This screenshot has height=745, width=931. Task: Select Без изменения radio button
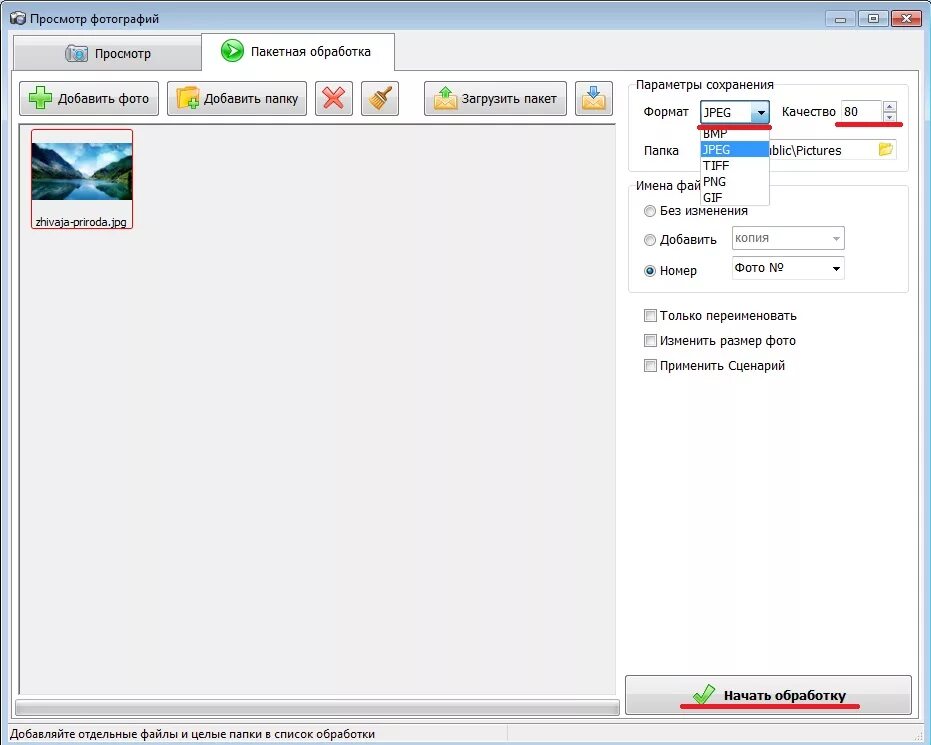pos(650,211)
